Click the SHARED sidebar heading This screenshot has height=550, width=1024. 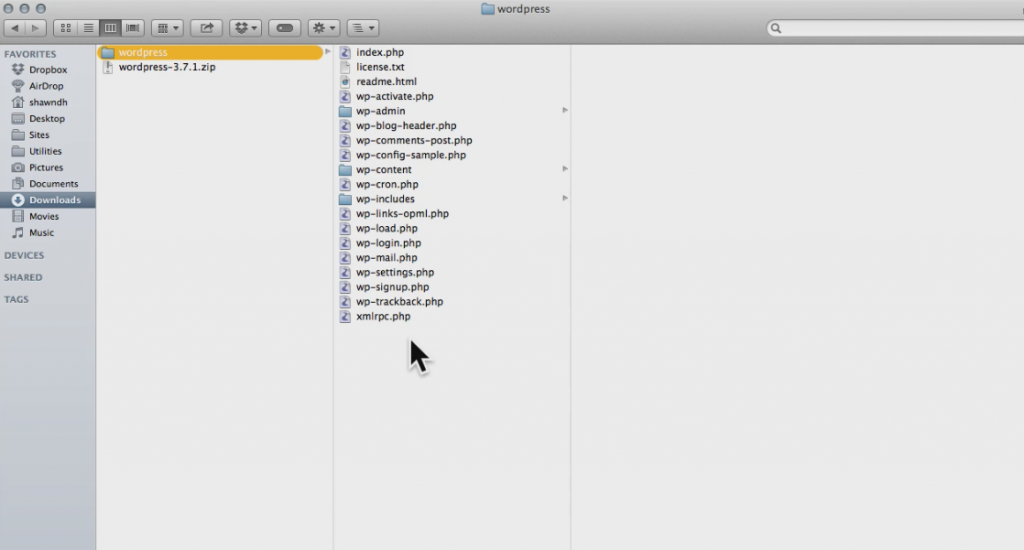23,278
